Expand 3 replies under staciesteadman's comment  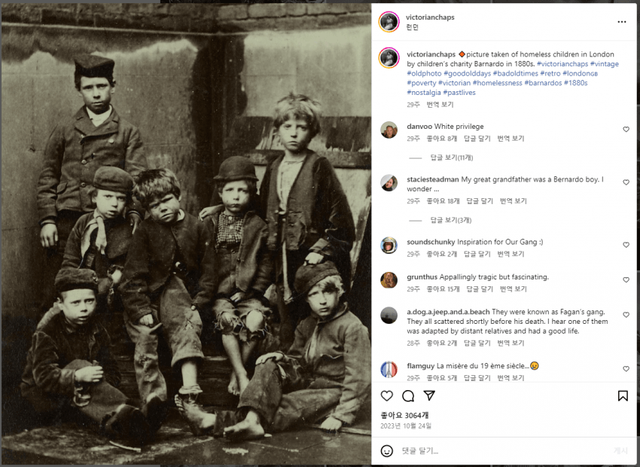coord(451,220)
